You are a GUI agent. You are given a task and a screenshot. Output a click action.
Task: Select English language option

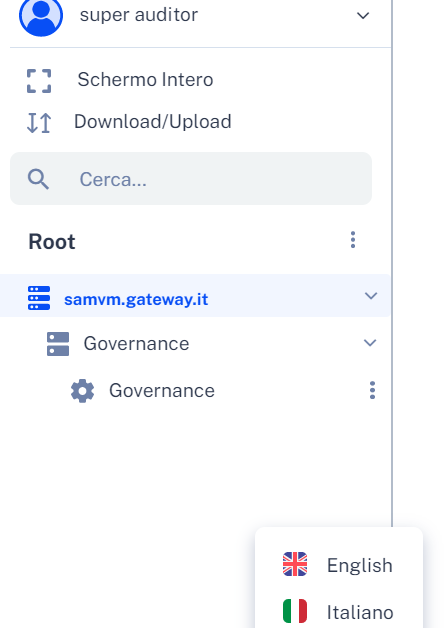point(339,565)
